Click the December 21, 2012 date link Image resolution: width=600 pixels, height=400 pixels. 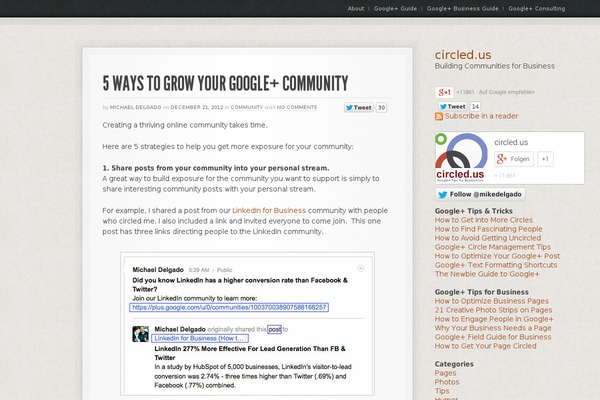197,107
